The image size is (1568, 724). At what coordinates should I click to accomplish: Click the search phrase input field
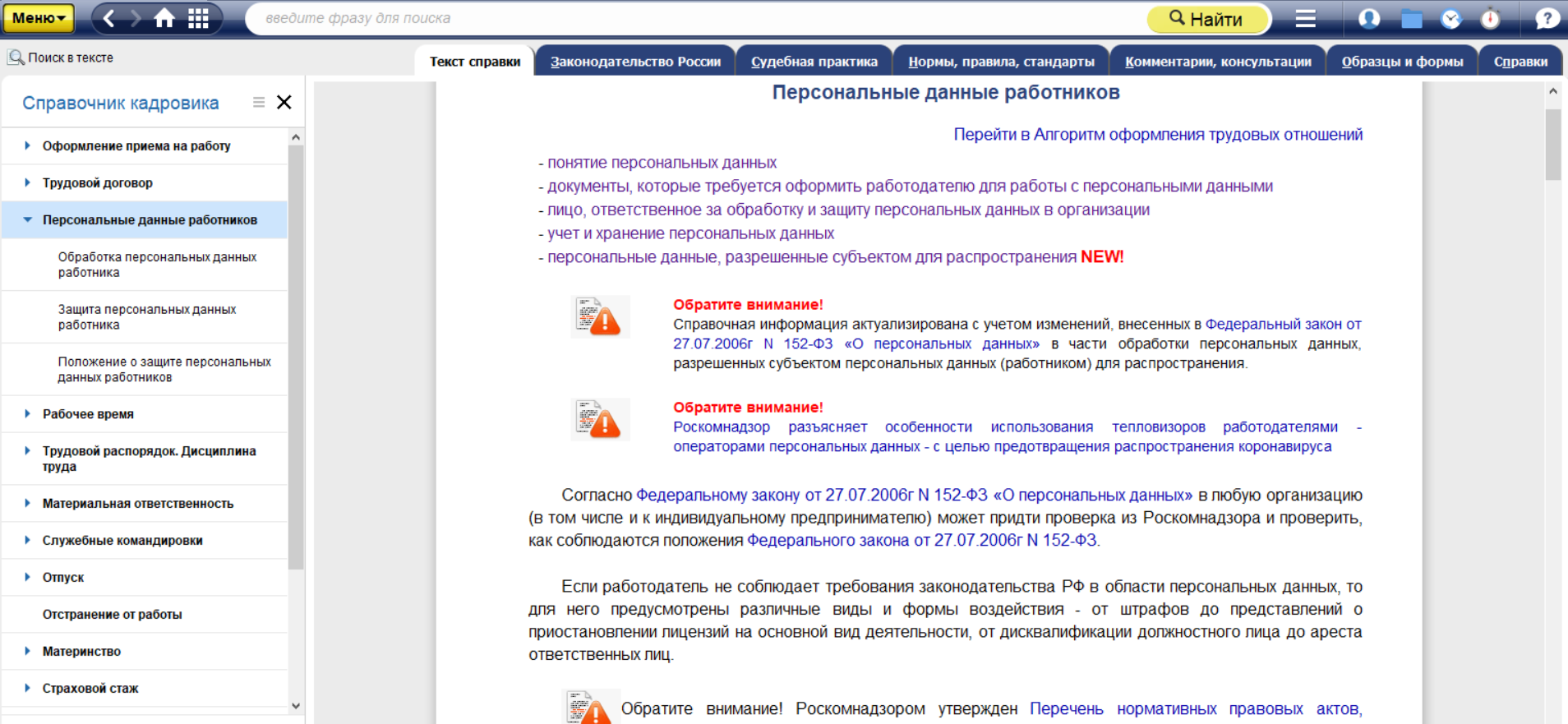(x=699, y=18)
